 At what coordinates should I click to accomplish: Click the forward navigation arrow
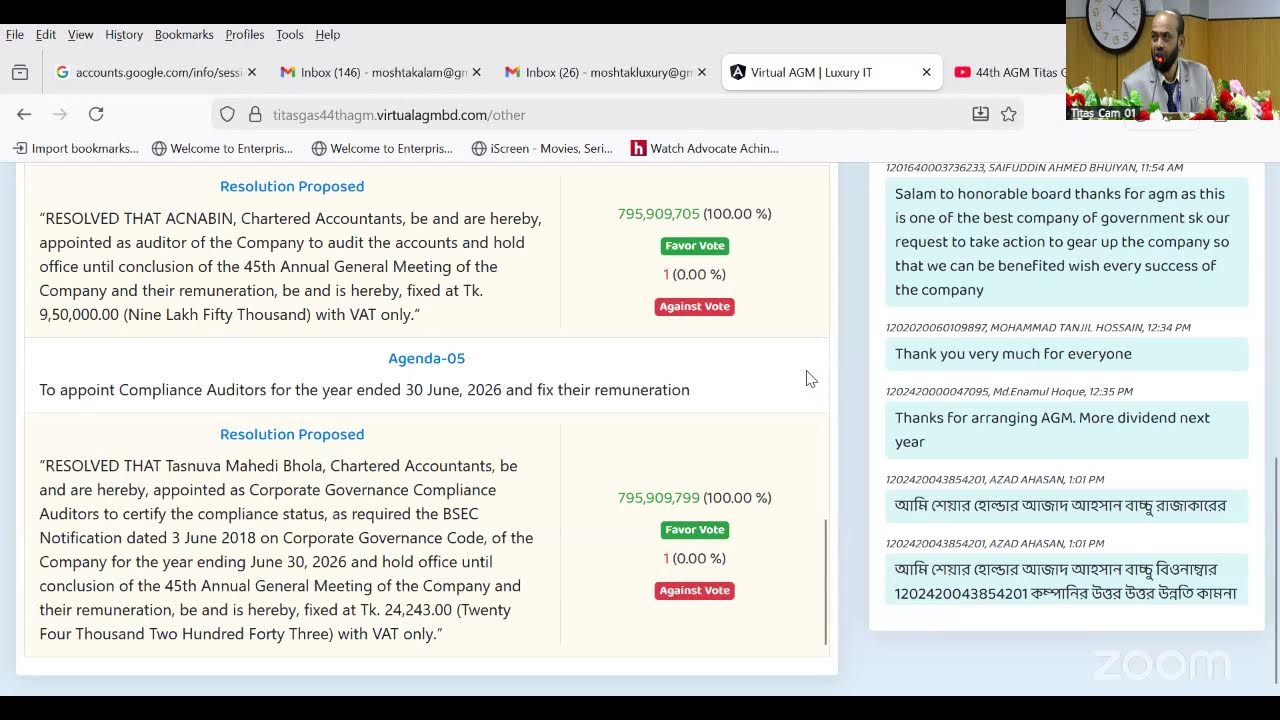click(x=60, y=114)
